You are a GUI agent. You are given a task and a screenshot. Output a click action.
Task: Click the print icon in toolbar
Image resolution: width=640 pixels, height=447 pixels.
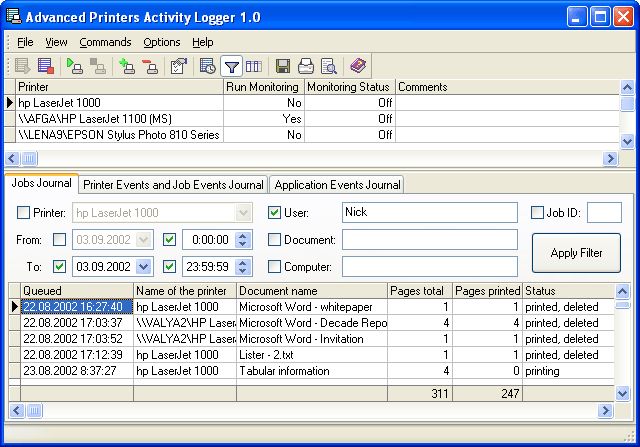306,66
